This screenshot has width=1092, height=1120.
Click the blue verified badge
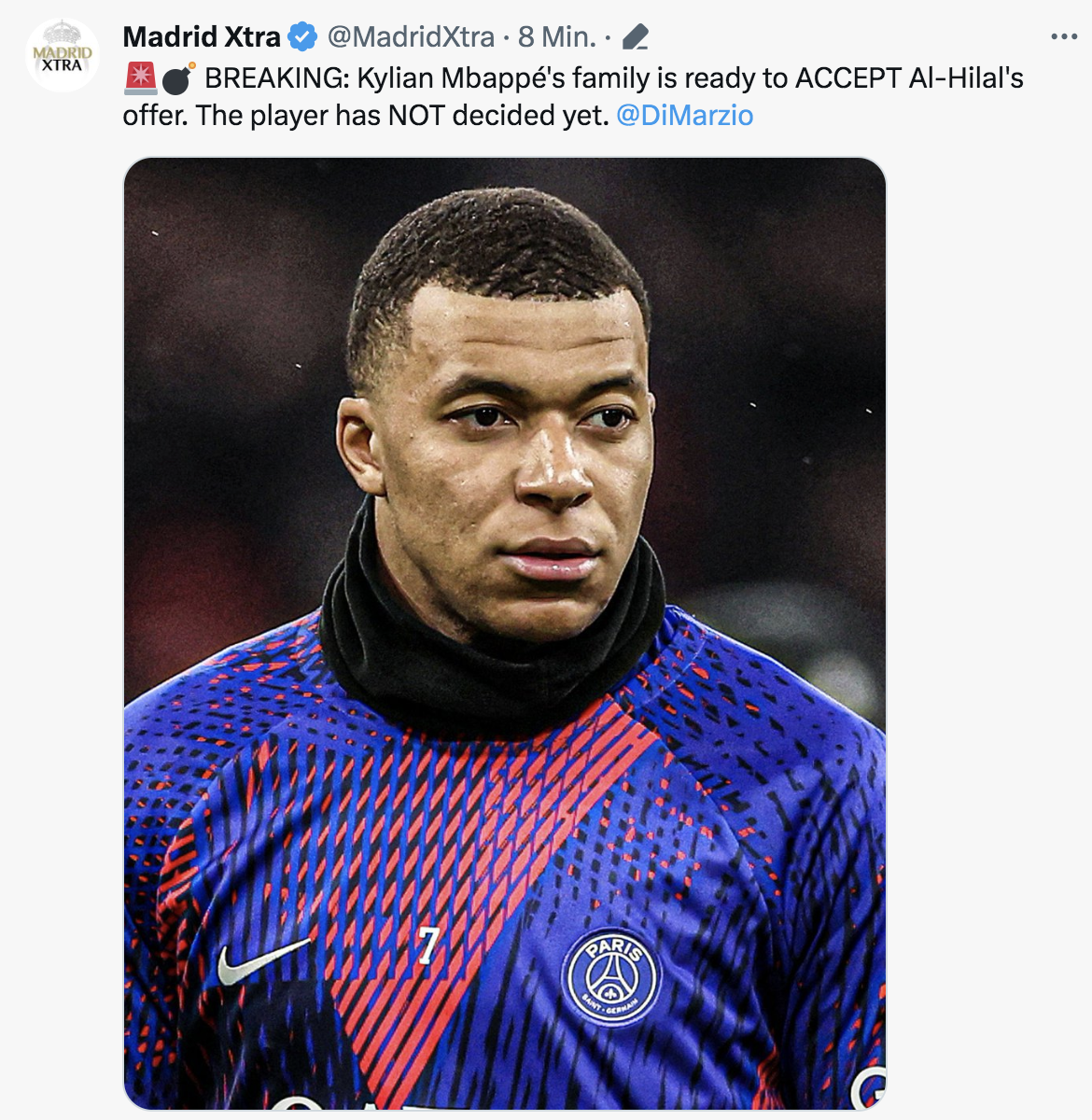click(x=302, y=37)
